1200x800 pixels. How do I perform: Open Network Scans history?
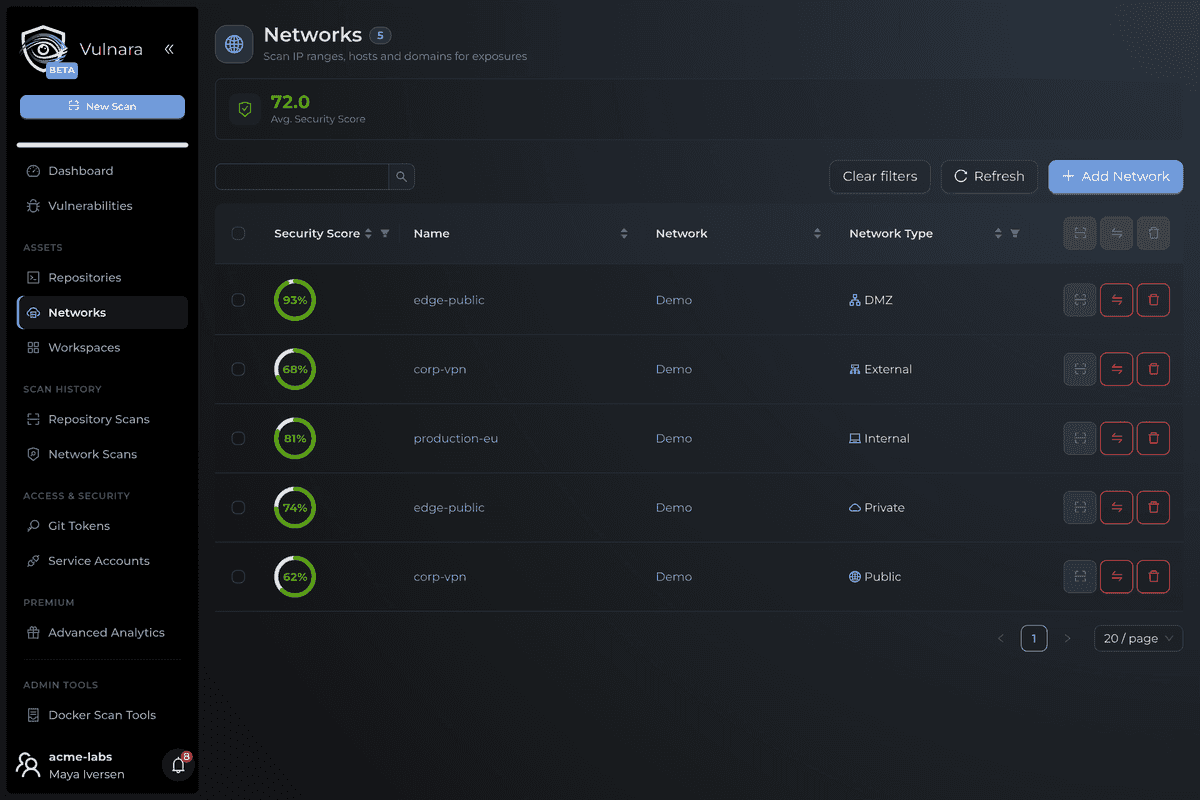point(102,455)
